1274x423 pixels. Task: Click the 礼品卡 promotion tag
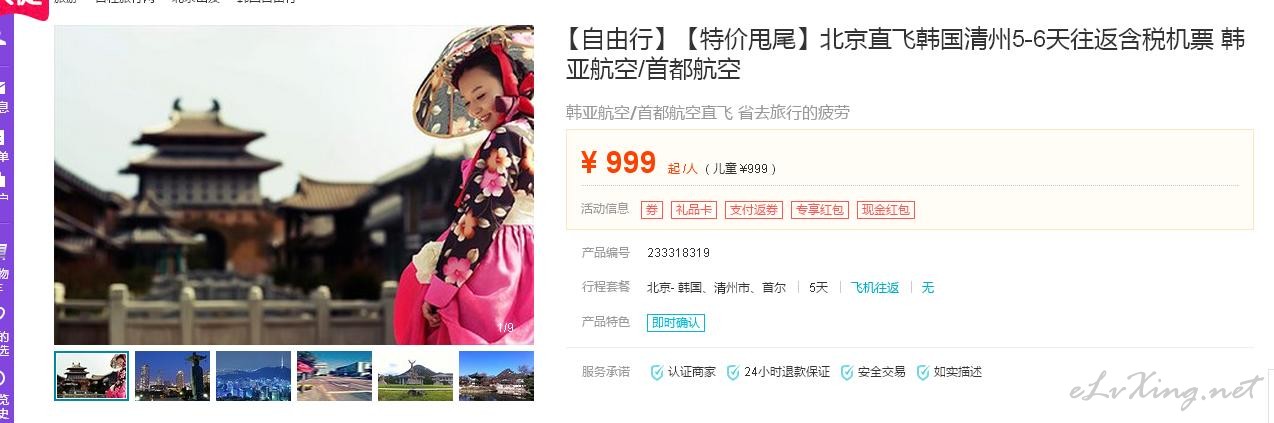pyautogui.click(x=694, y=210)
